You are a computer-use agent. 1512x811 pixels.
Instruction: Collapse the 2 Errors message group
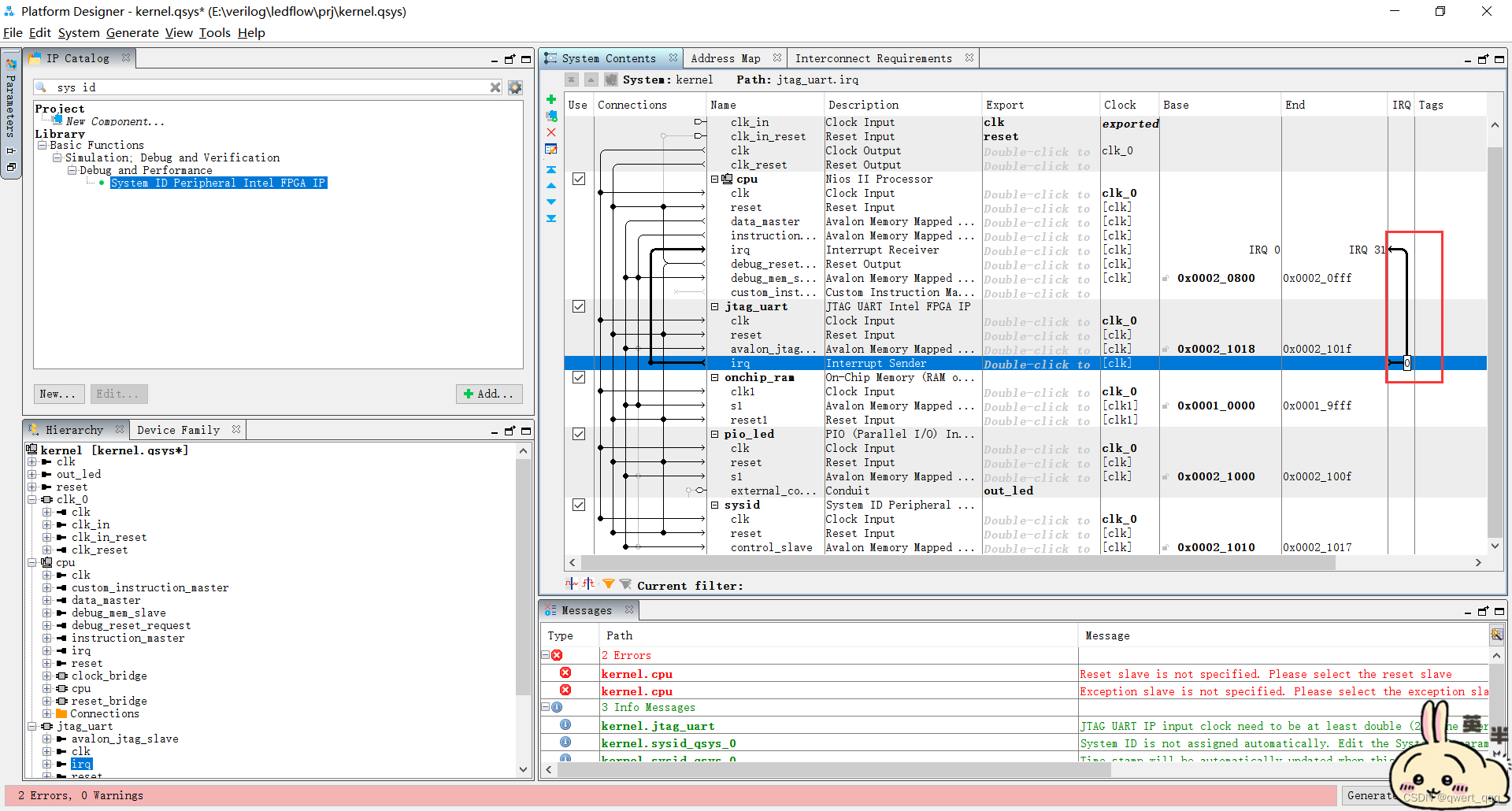(x=545, y=655)
